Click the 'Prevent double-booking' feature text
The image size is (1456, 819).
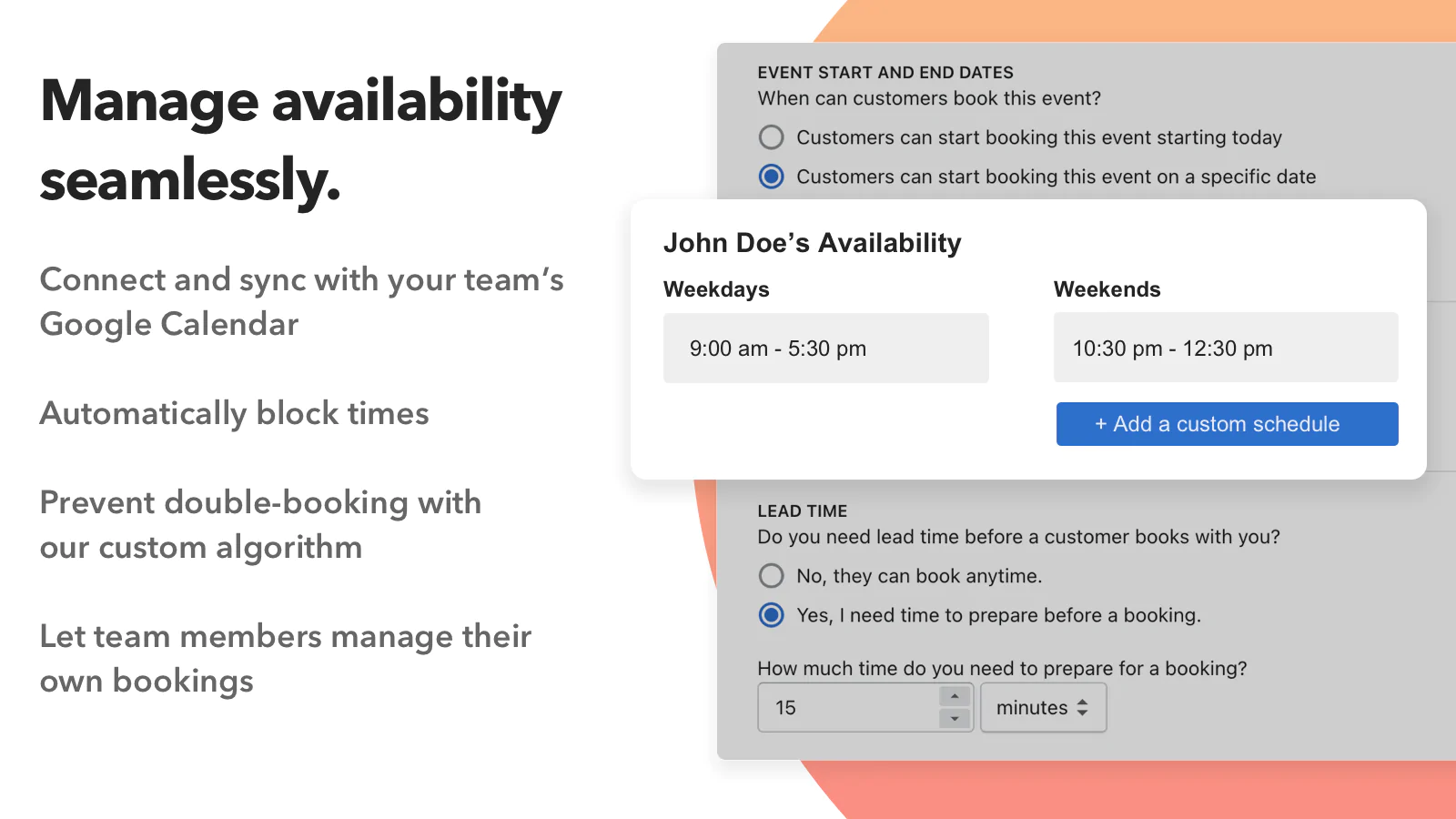260,525
